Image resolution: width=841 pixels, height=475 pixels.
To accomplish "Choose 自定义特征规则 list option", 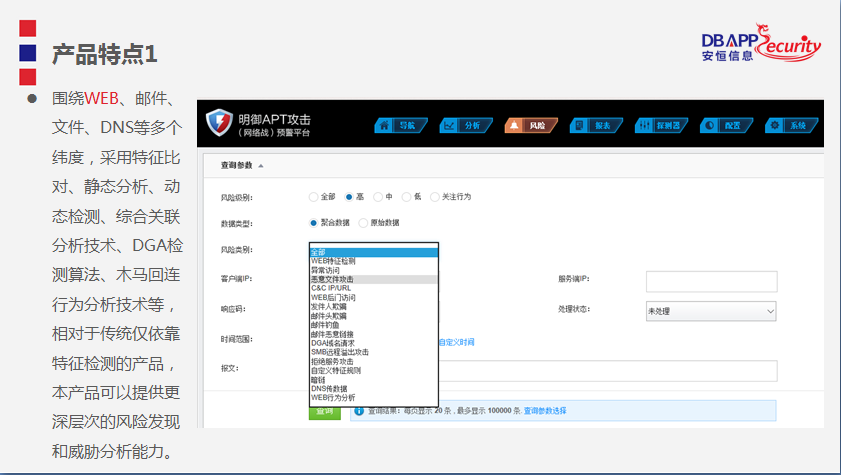I will tap(374, 370).
